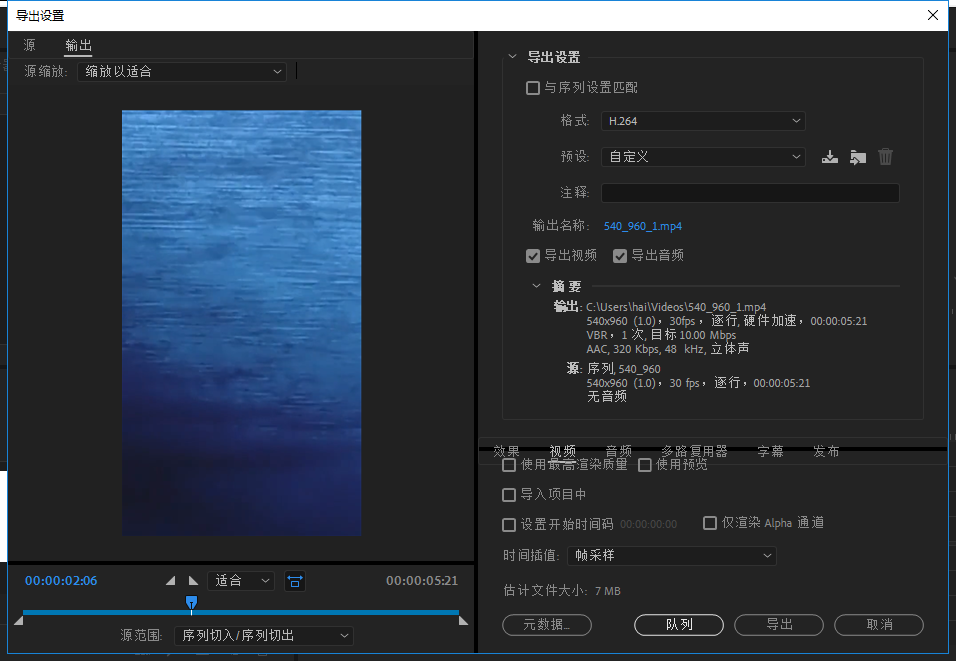Screen dimensions: 956x661
Task: Click the save preset icon
Action: 830,157
